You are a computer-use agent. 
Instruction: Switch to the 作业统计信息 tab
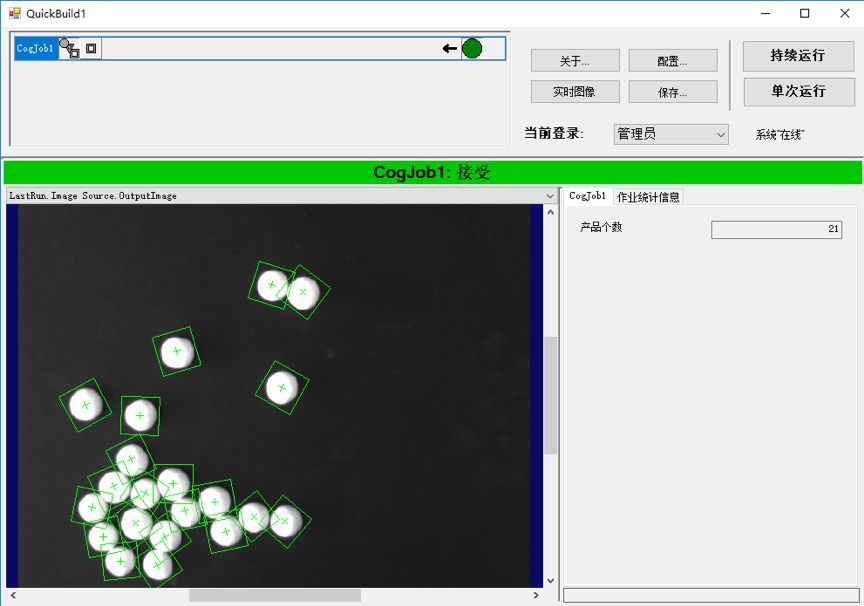coord(648,197)
